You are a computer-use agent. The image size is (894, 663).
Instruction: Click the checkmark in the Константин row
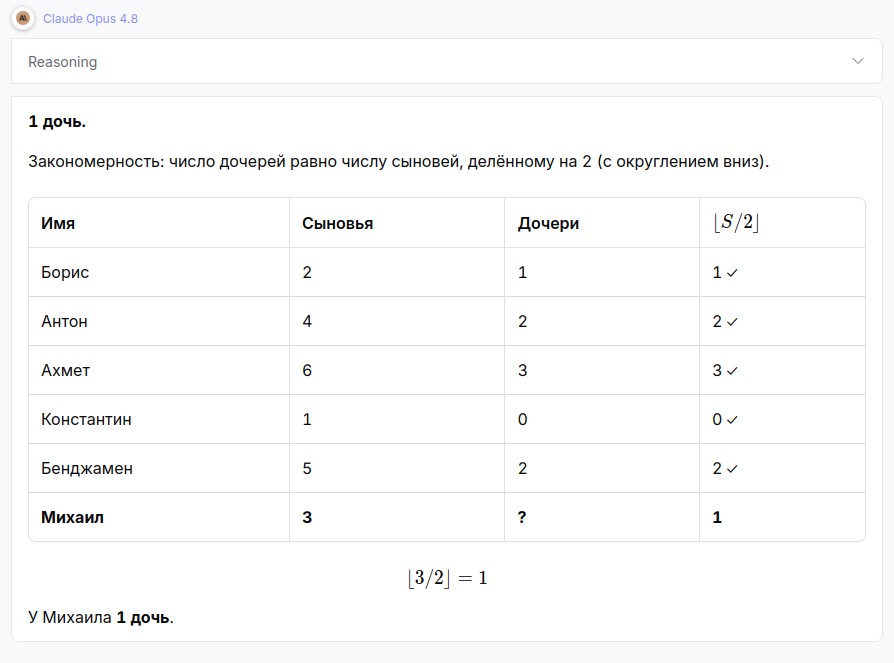point(733,420)
